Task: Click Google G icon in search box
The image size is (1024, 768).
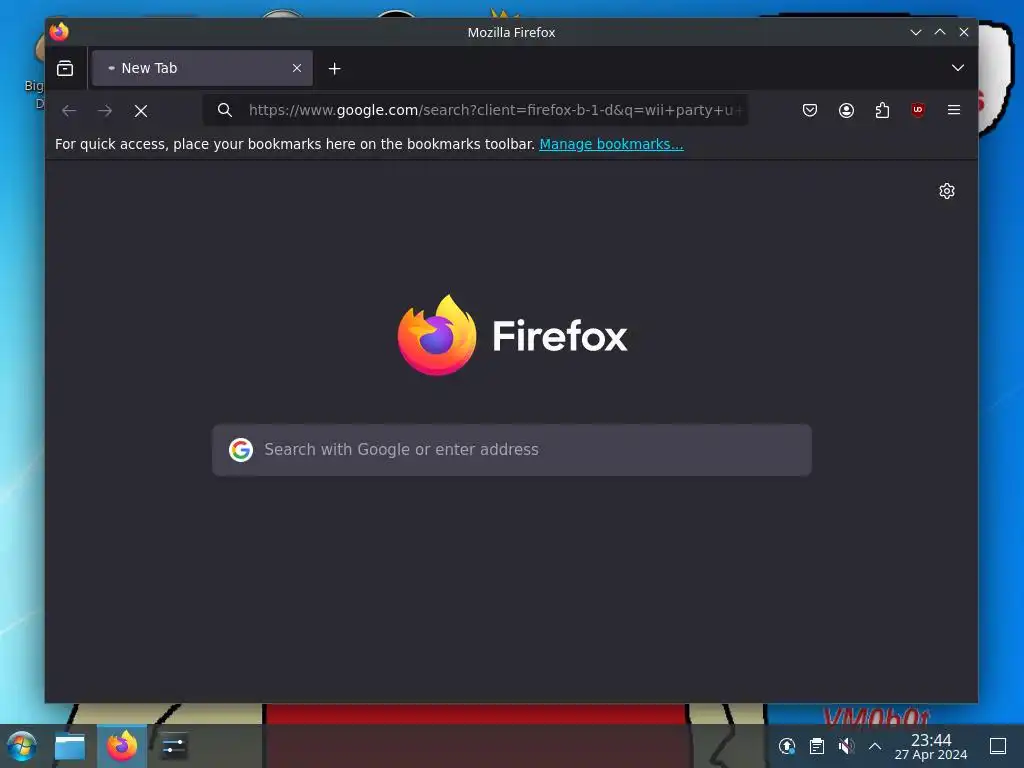Action: pyautogui.click(x=241, y=450)
